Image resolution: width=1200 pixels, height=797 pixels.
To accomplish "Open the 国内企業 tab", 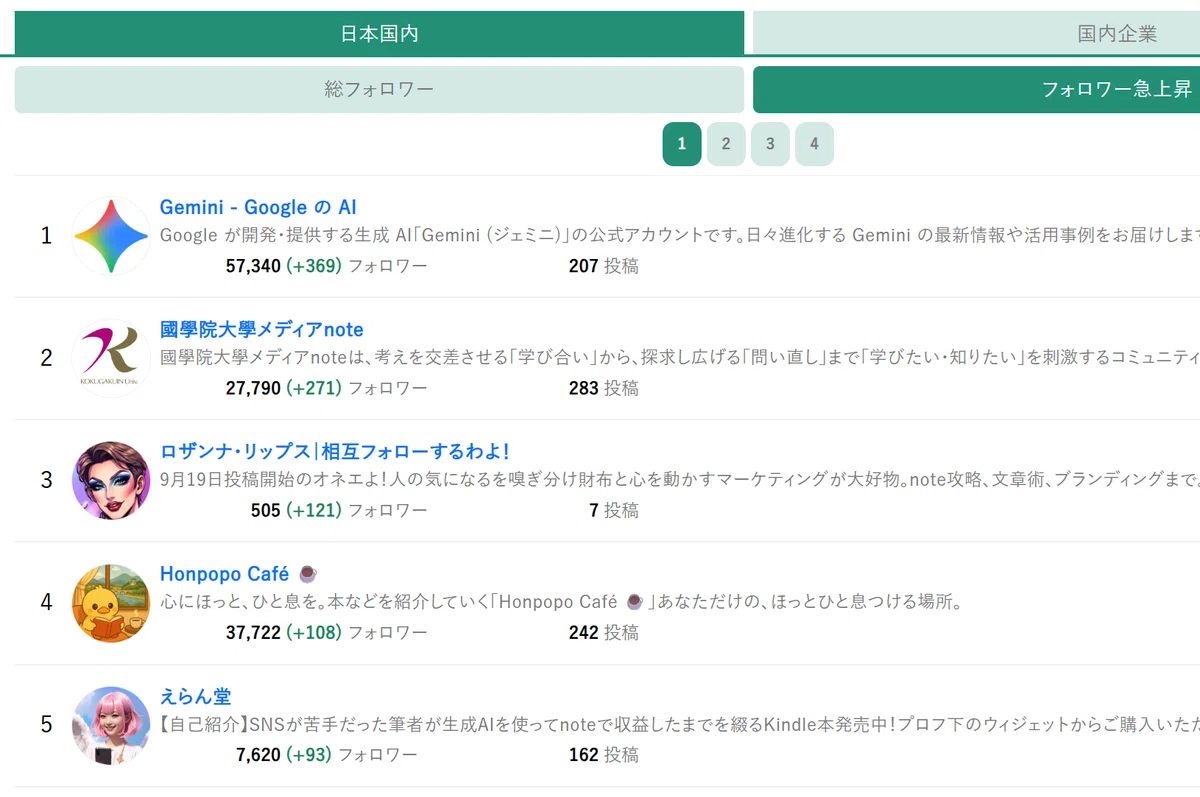I will tap(976, 33).
